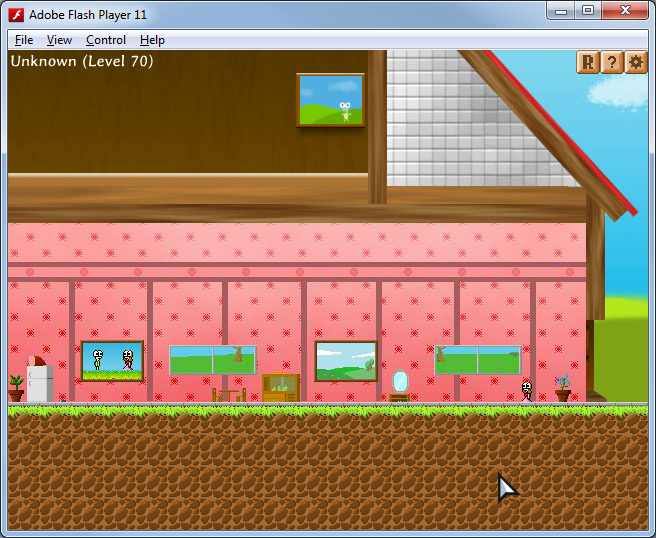Open the question mark help button
Viewport: 662px width, 538px height.
pos(611,62)
